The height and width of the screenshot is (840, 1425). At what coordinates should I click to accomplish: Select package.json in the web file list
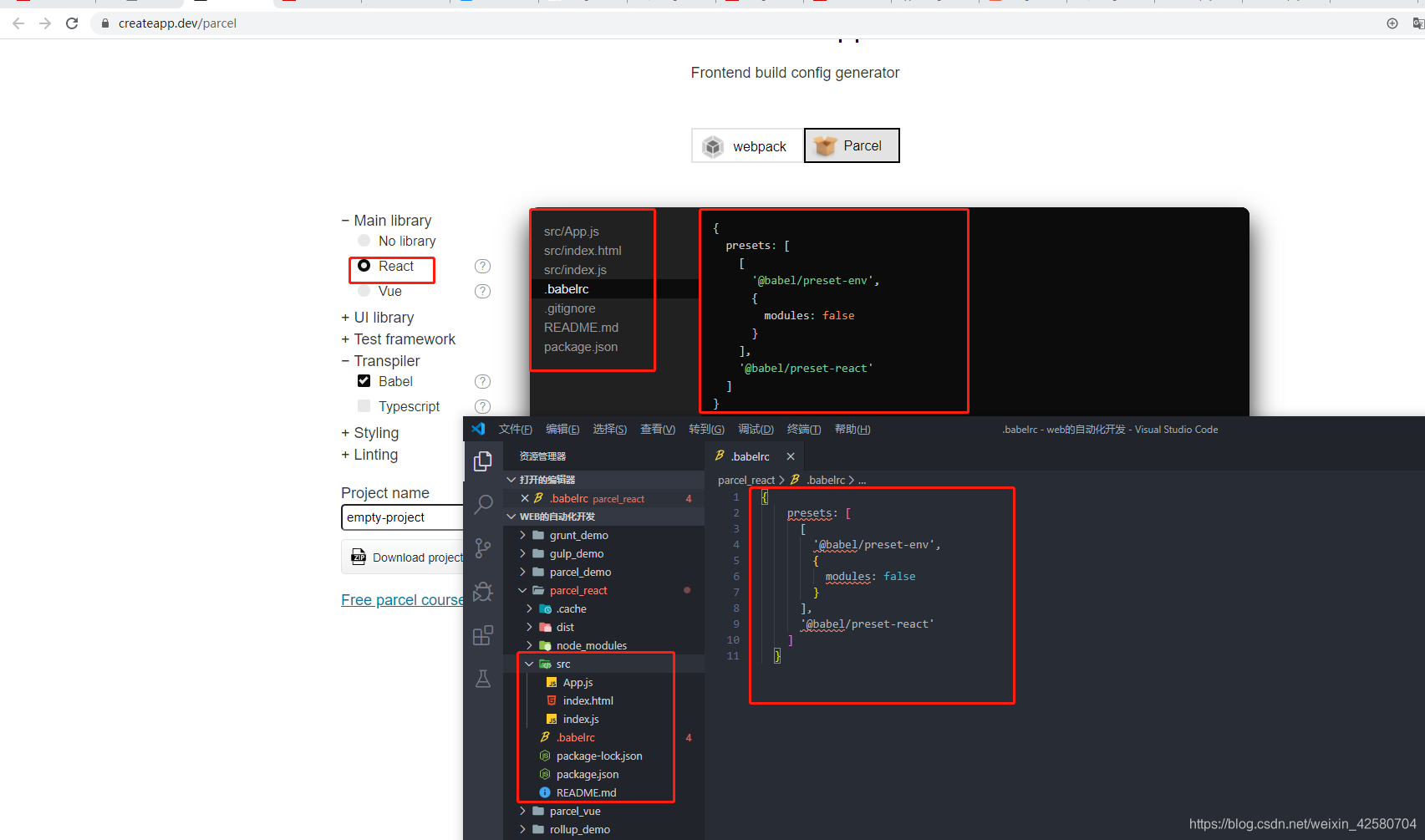[581, 347]
